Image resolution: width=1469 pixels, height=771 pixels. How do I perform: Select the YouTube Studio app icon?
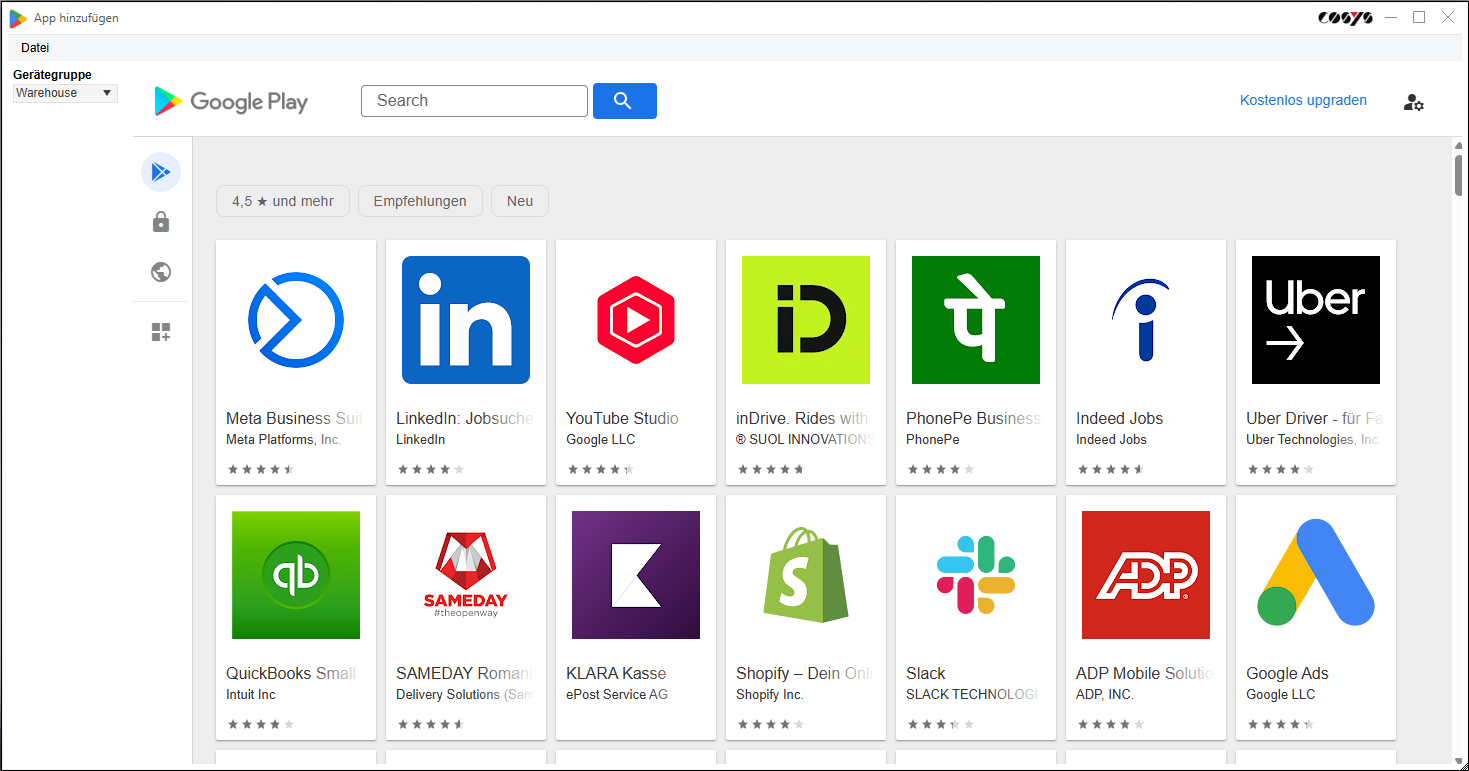click(x=636, y=320)
